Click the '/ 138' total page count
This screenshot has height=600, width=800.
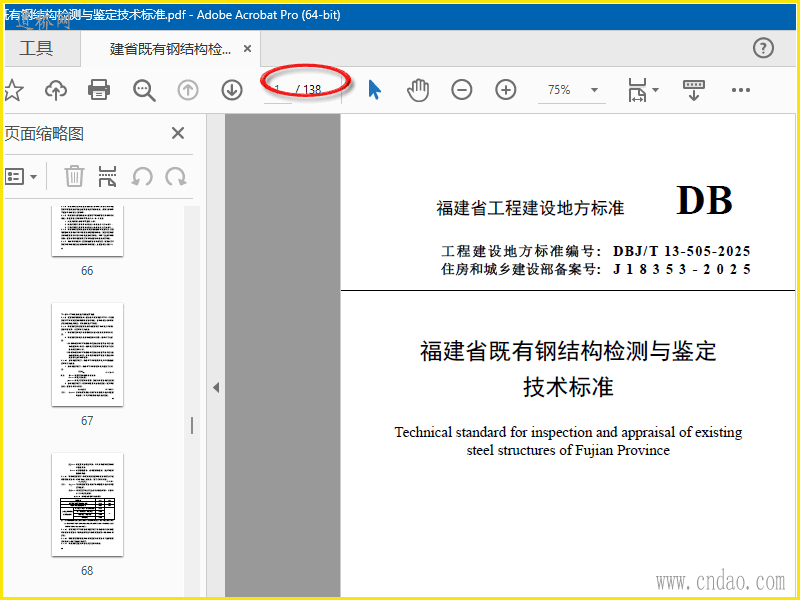[x=309, y=90]
